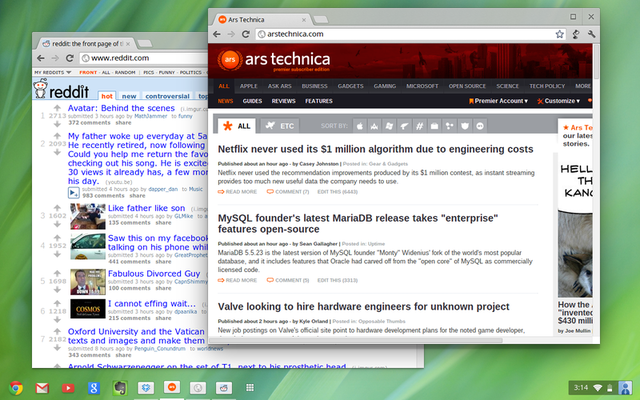Open Valve hardware engineers article

pos(363,307)
